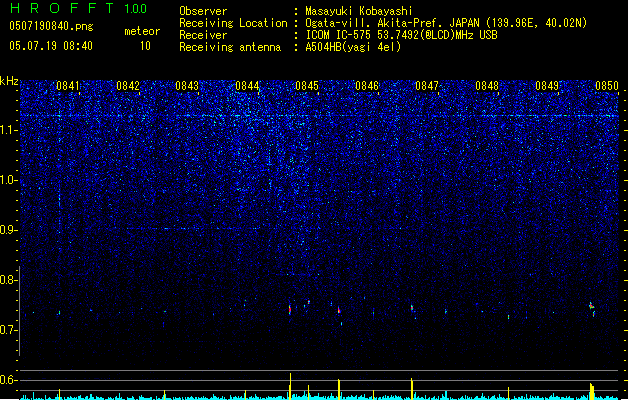
Task: Click the A504HB(yagi 4el) antenna text
Action: coord(353,47)
